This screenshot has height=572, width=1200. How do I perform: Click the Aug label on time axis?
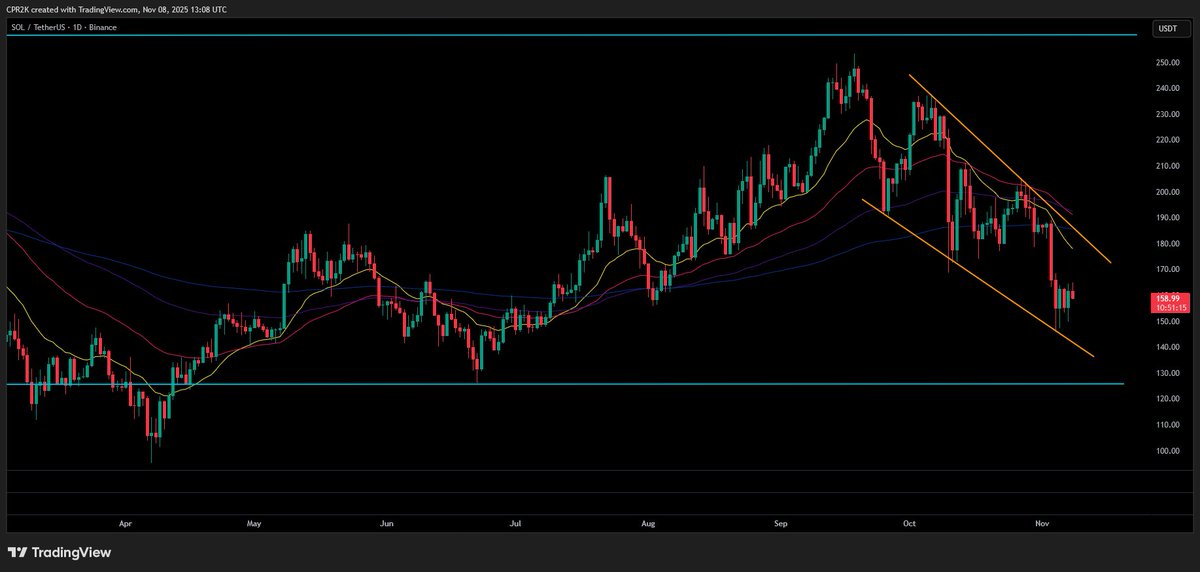pyautogui.click(x=648, y=522)
